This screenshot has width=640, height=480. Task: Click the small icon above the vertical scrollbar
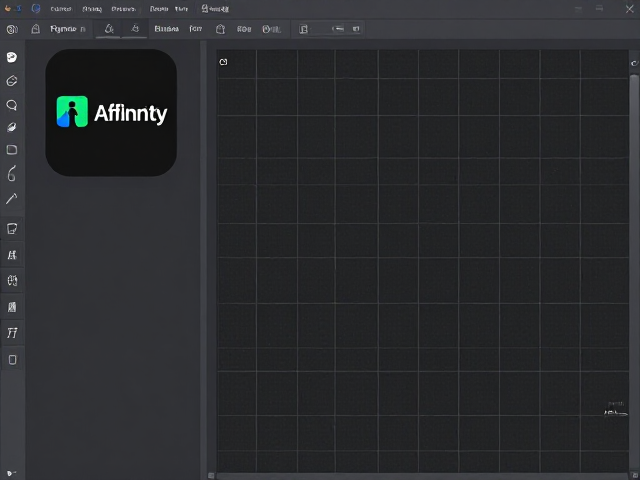(634, 63)
